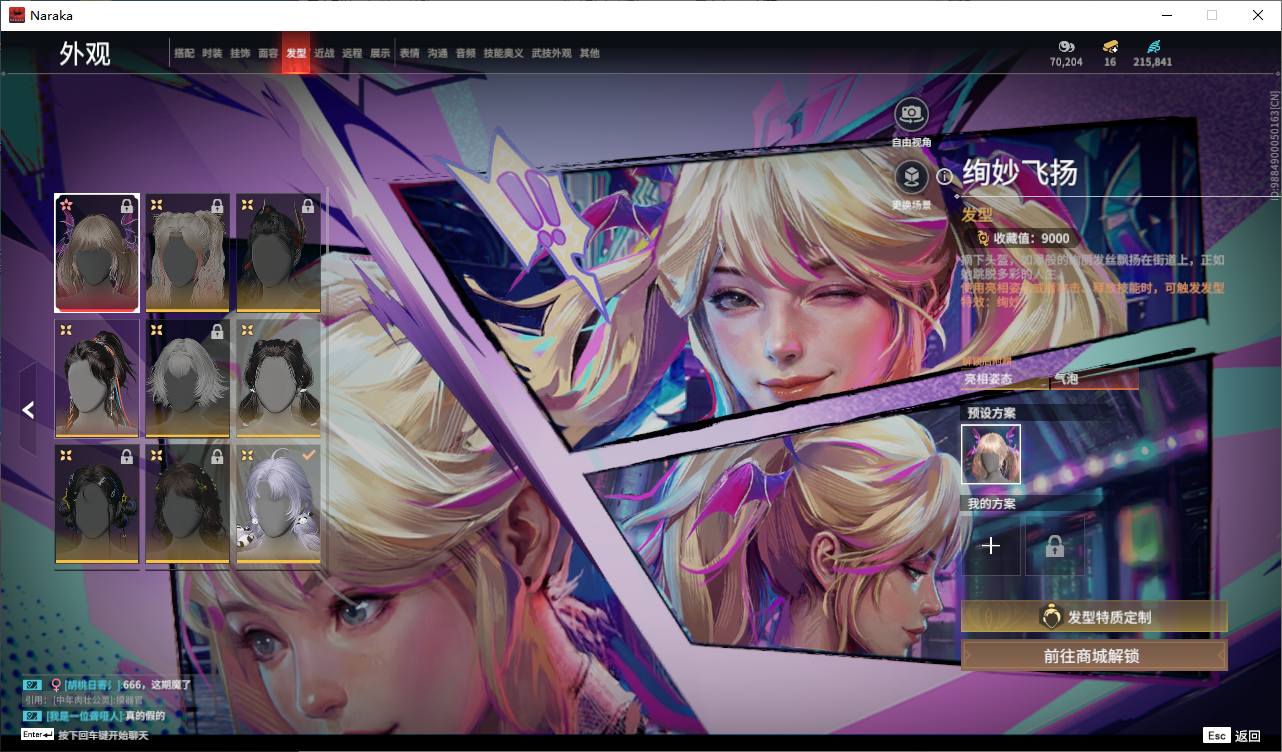The image size is (1282, 752).
Task: Select the black twin-buns pigtail hairstyle
Action: (279, 378)
